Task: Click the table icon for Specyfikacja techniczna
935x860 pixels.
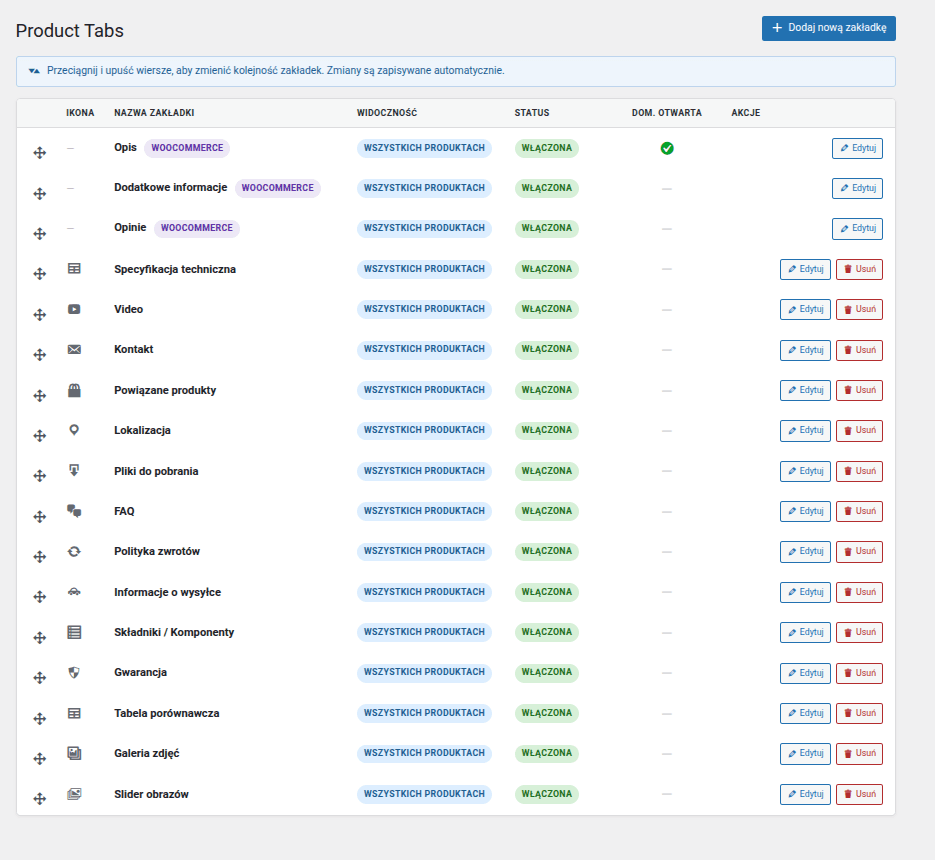Action: coord(74,268)
